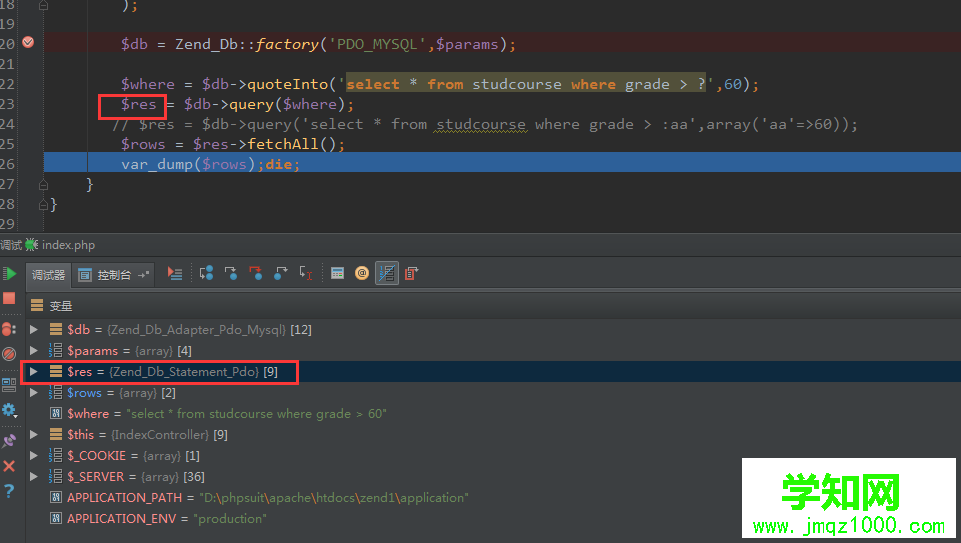Click the Show Execution Point icon
This screenshot has width=961, height=543.
(175, 274)
